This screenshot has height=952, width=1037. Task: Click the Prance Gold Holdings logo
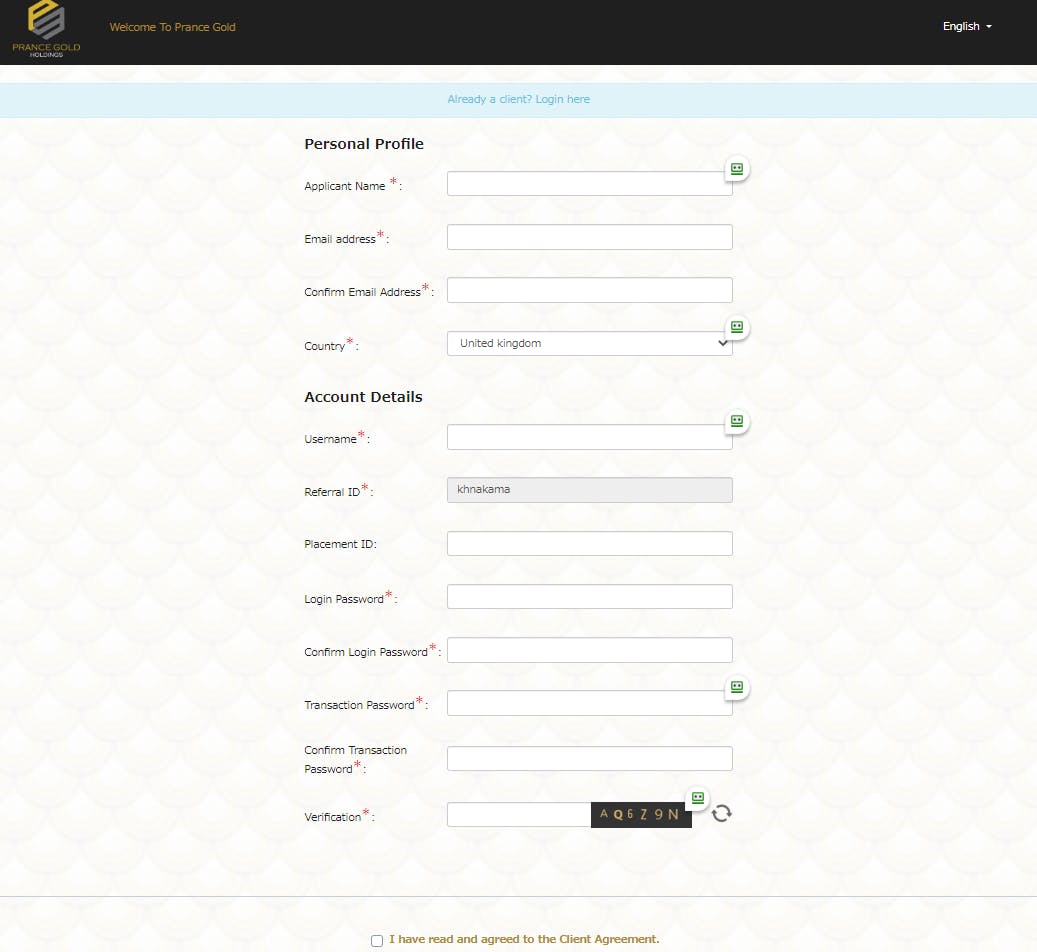point(46,30)
